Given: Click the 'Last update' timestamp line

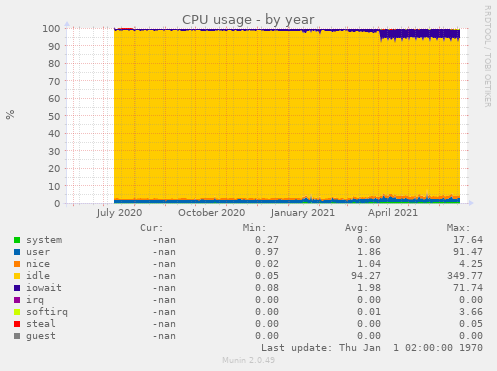Looking at the screenshot, I should (x=372, y=348).
